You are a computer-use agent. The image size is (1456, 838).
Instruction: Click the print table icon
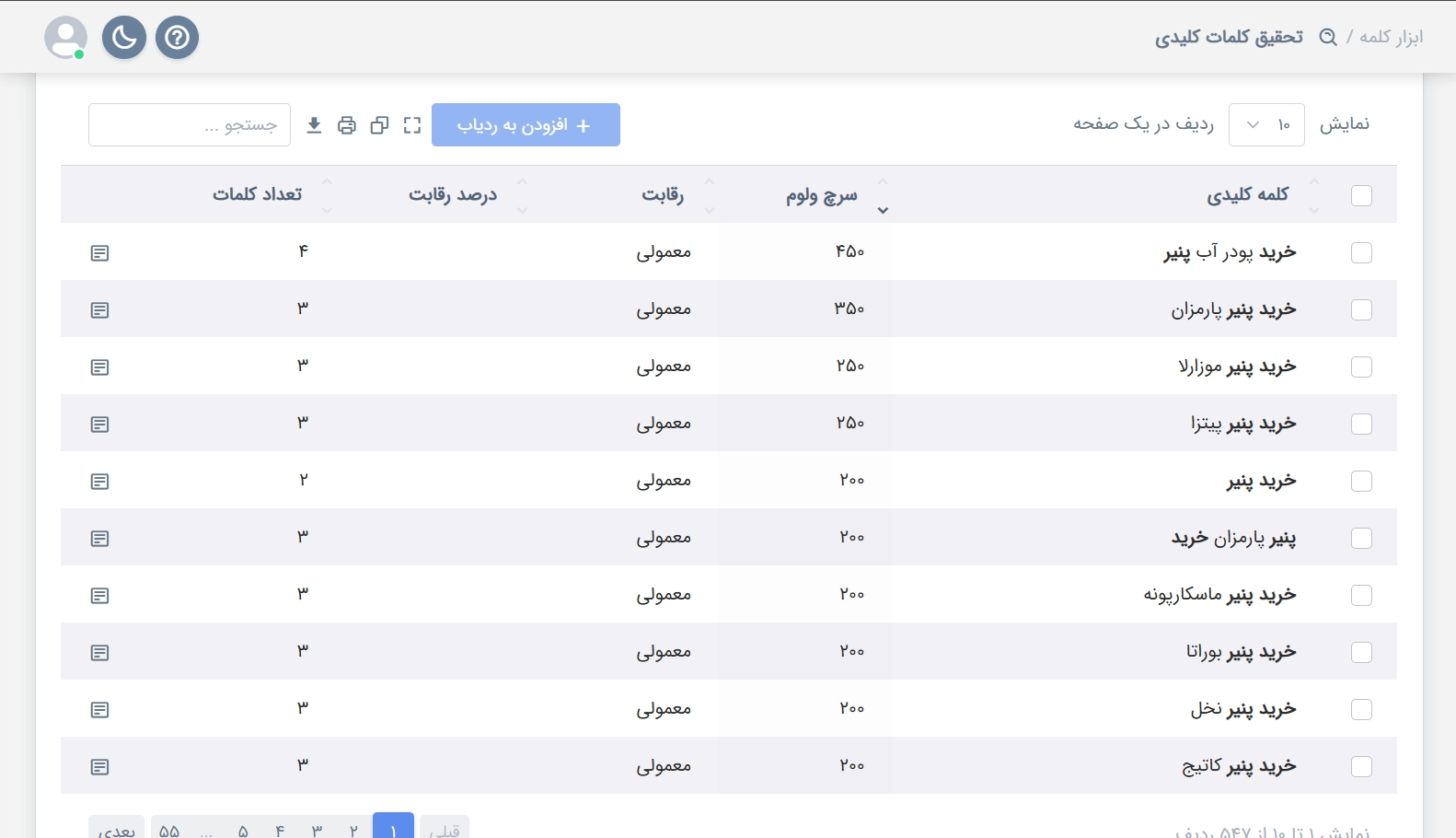coord(347,125)
